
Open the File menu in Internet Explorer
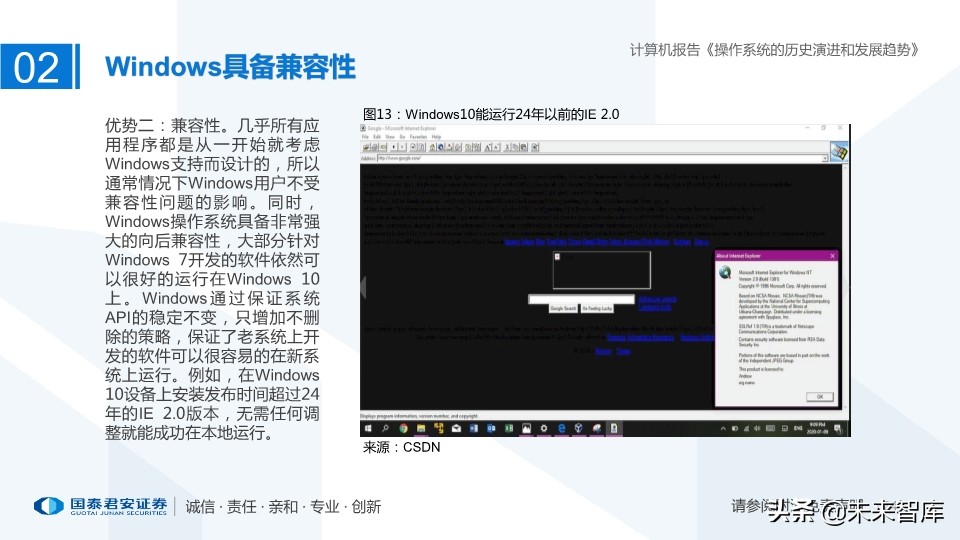click(x=365, y=137)
